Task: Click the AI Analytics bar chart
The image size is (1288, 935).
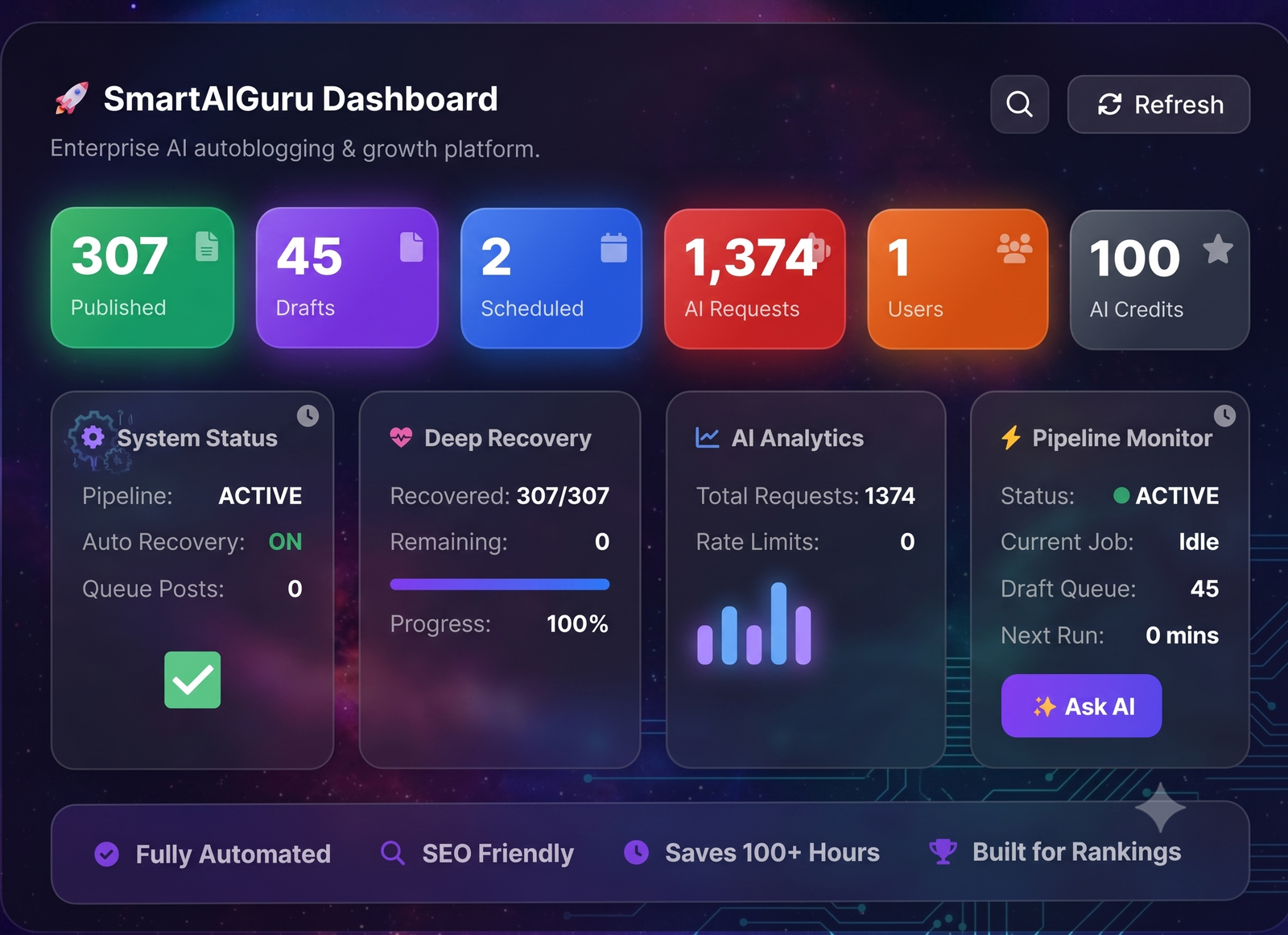Action: pos(754,623)
